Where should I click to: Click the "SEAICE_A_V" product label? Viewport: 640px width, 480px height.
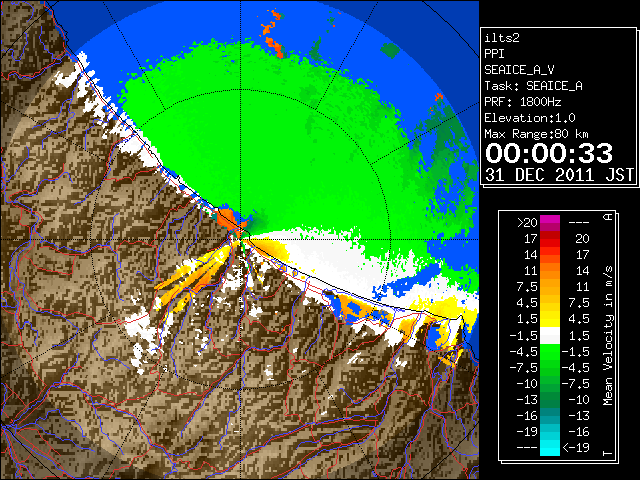click(x=519, y=70)
